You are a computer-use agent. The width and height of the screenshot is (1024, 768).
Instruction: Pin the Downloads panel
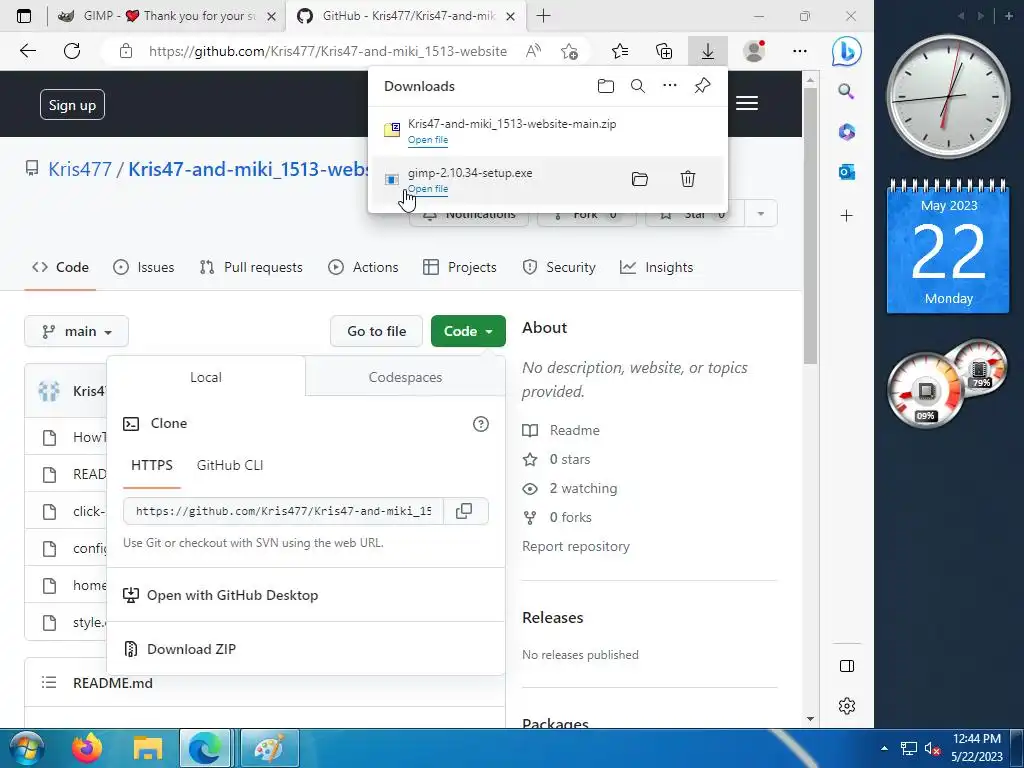click(x=702, y=86)
